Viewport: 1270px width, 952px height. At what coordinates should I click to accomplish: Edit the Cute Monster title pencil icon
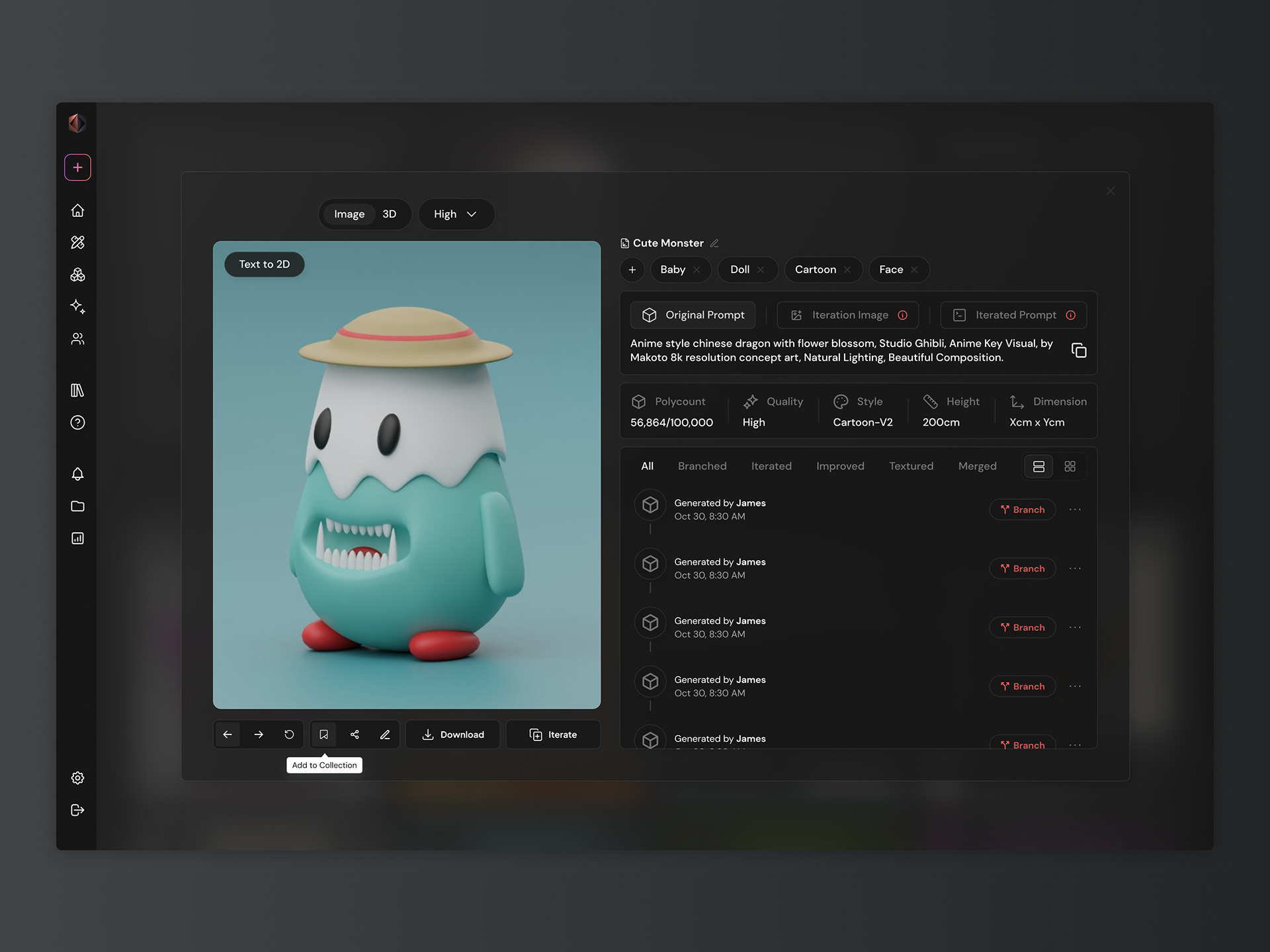click(x=714, y=243)
